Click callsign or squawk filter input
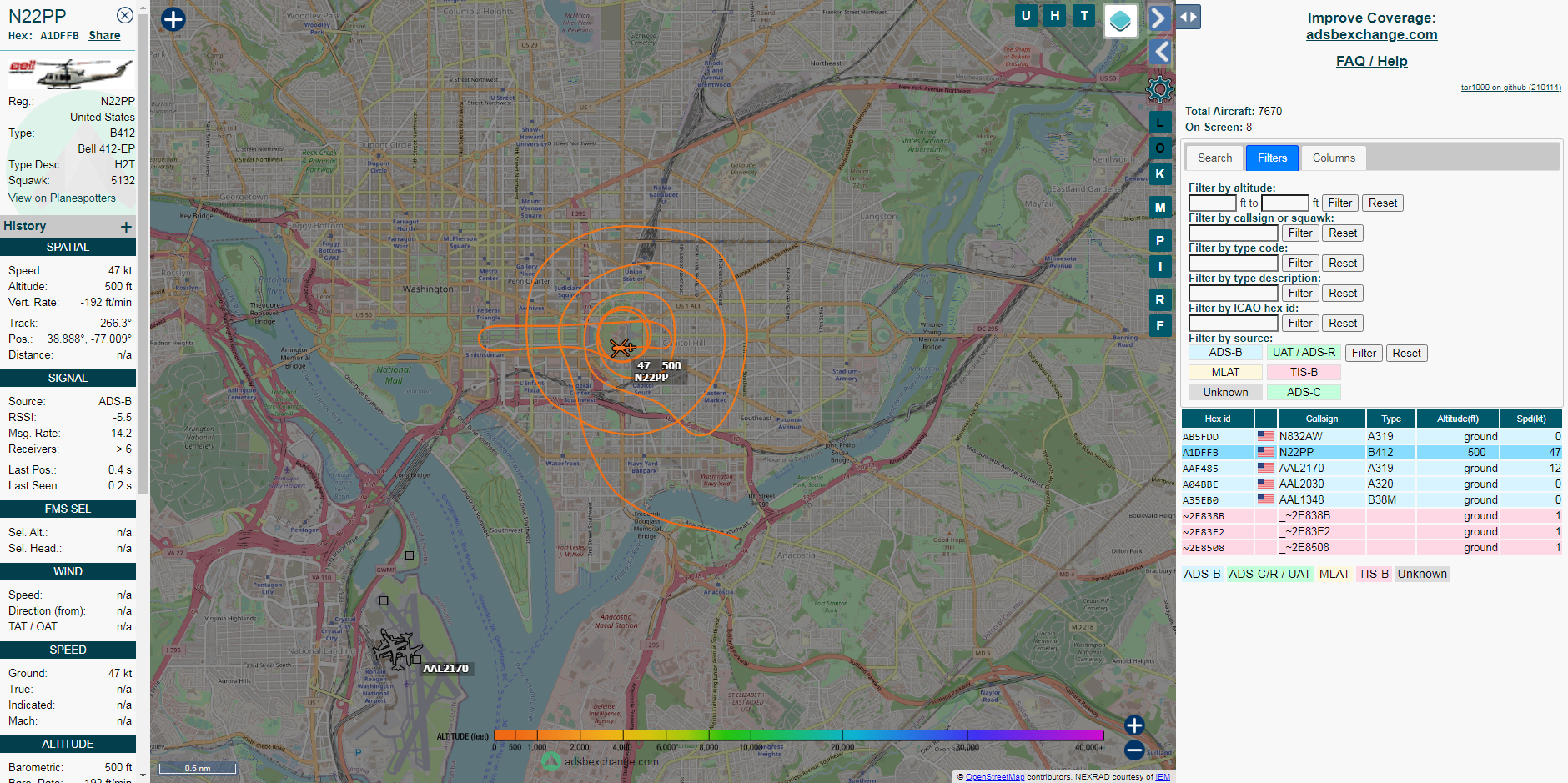The width and height of the screenshot is (1568, 783). click(1233, 233)
